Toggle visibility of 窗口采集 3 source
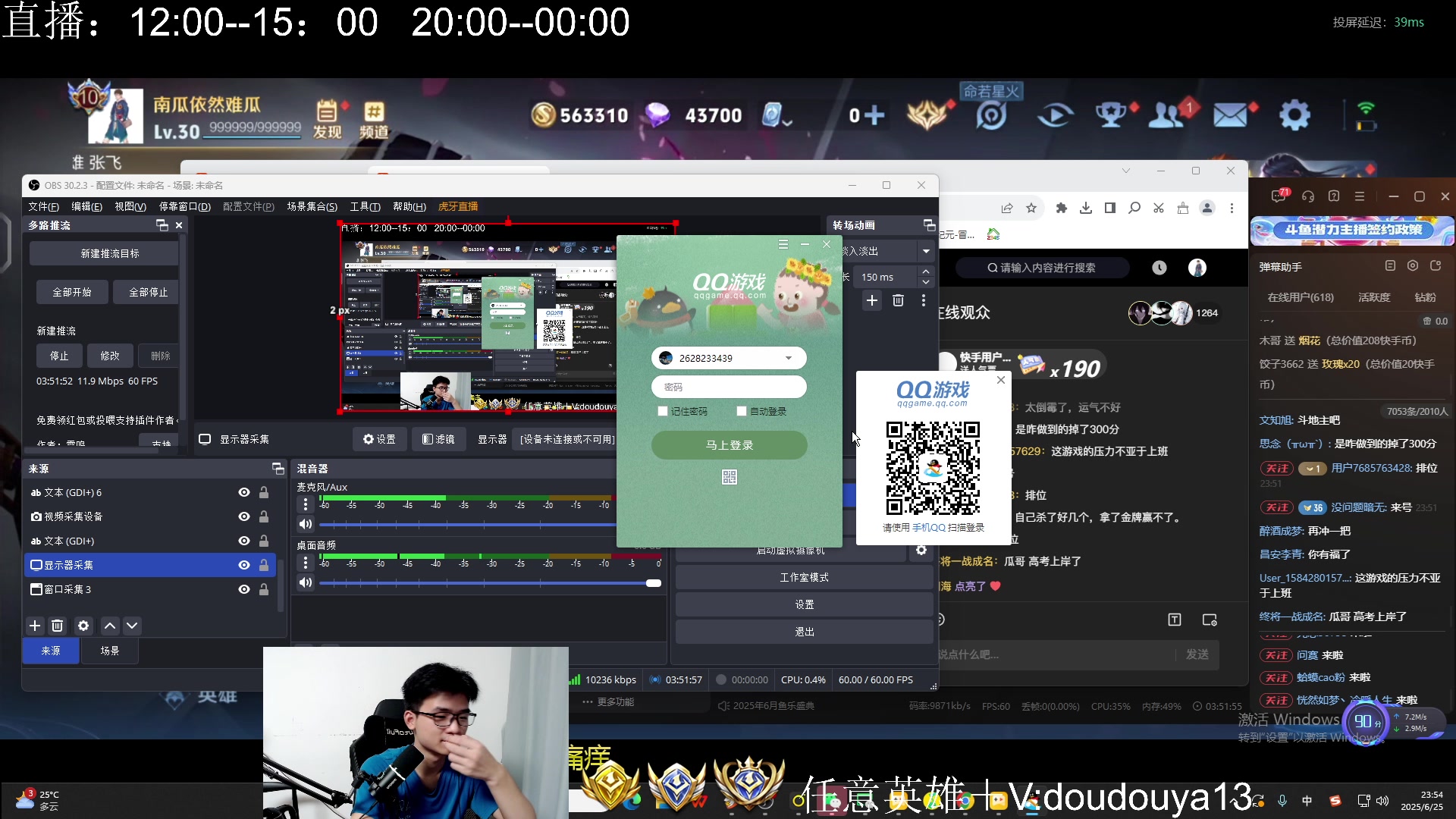 point(244,589)
